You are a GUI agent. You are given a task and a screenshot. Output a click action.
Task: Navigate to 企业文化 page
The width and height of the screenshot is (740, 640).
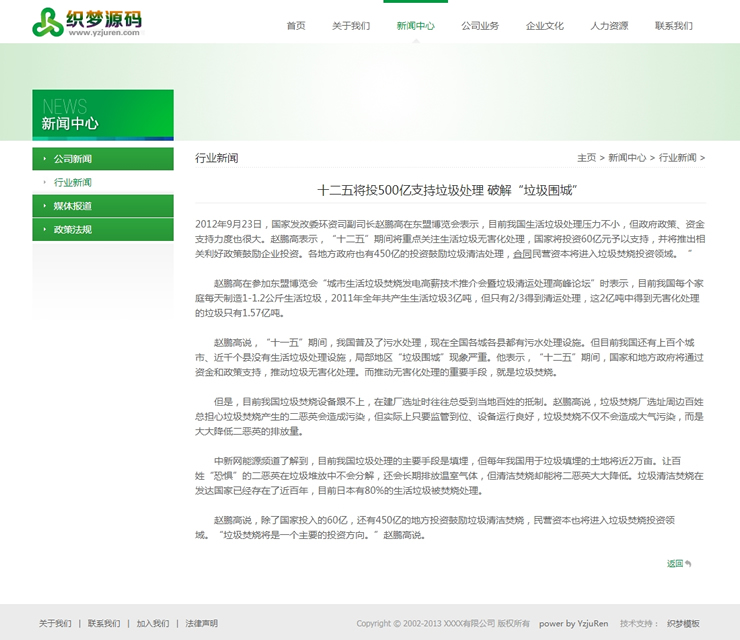tap(545, 26)
